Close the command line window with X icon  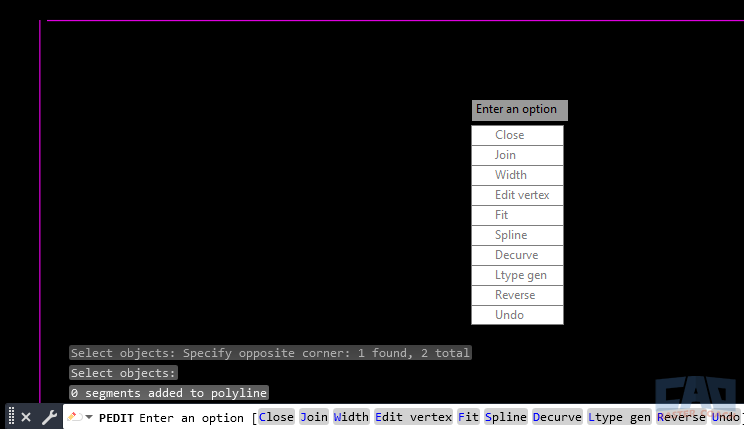coord(26,417)
